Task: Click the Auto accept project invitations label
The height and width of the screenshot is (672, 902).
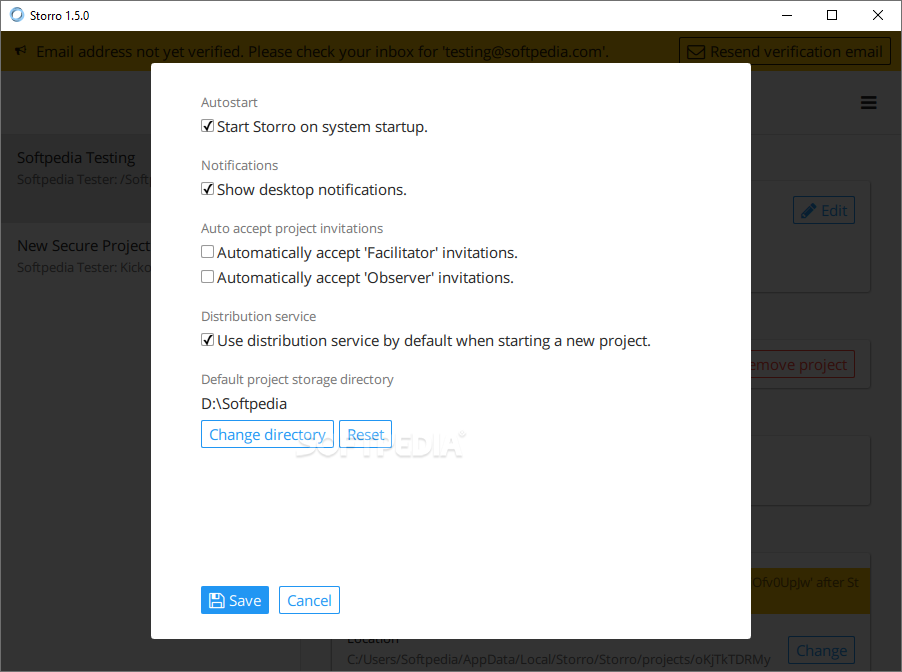Action: click(292, 229)
